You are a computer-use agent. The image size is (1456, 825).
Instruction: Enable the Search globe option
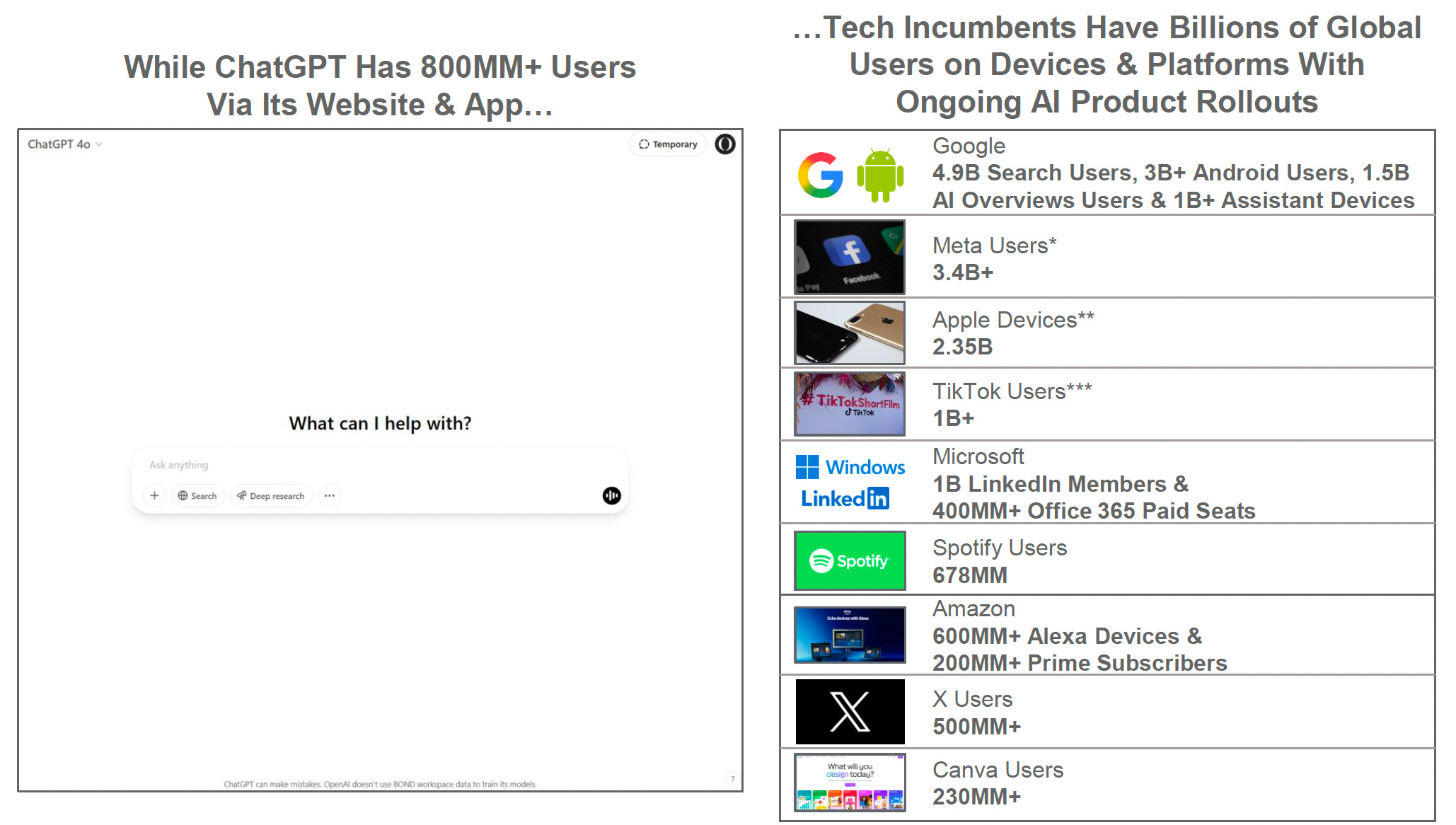tap(197, 496)
